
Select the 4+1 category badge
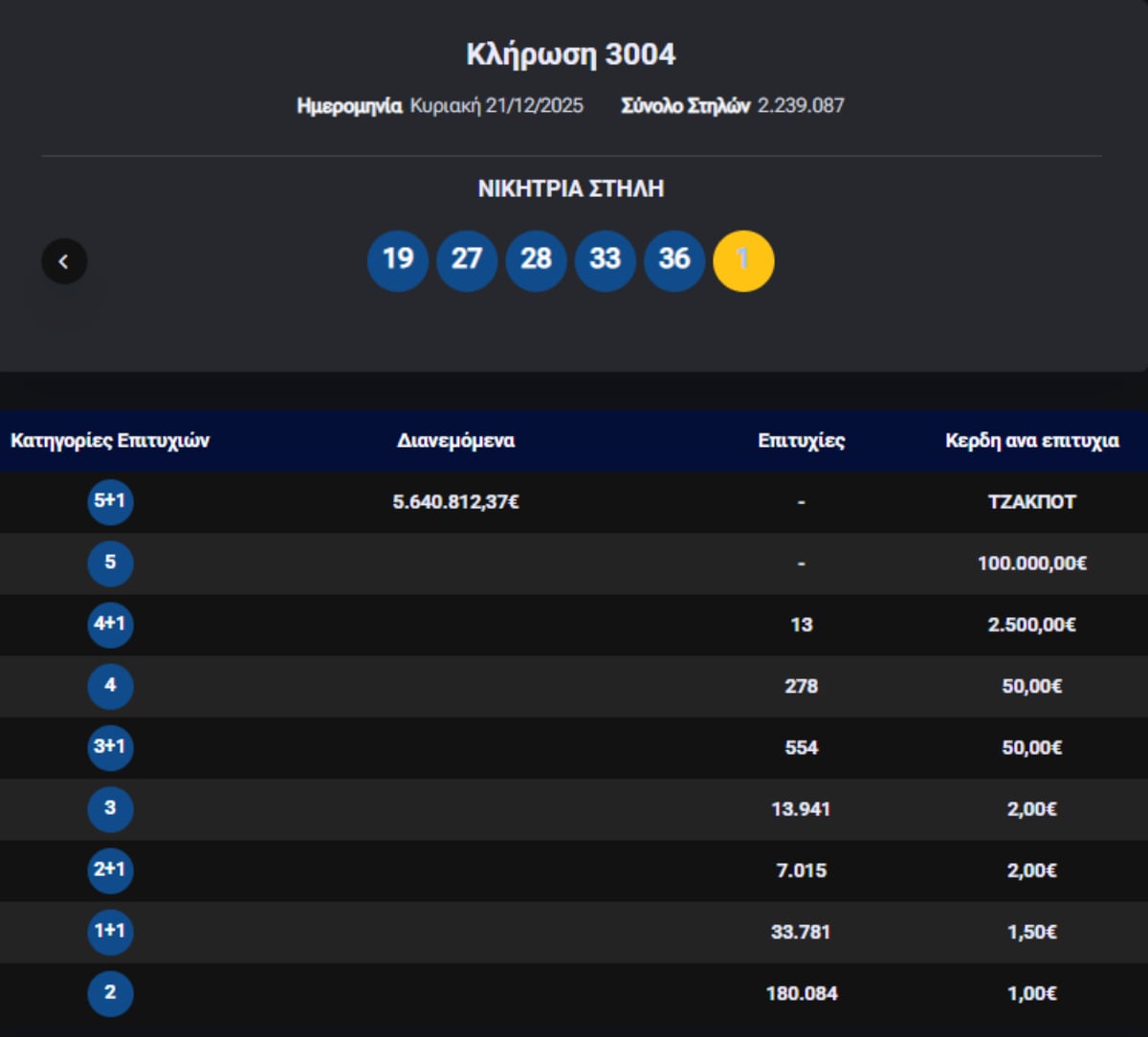pyautogui.click(x=110, y=625)
